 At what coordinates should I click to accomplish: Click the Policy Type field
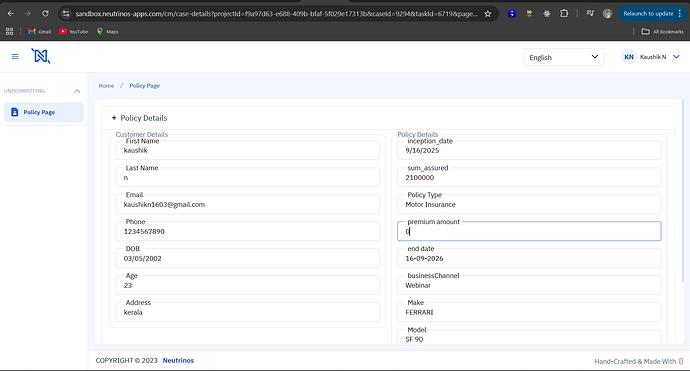[529, 204]
